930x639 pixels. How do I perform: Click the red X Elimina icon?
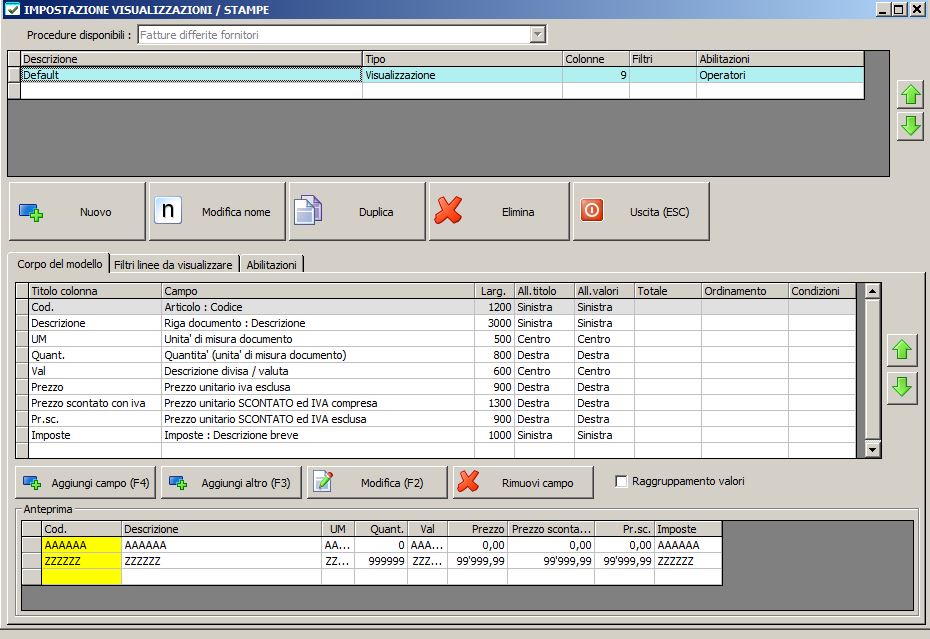click(x=448, y=210)
